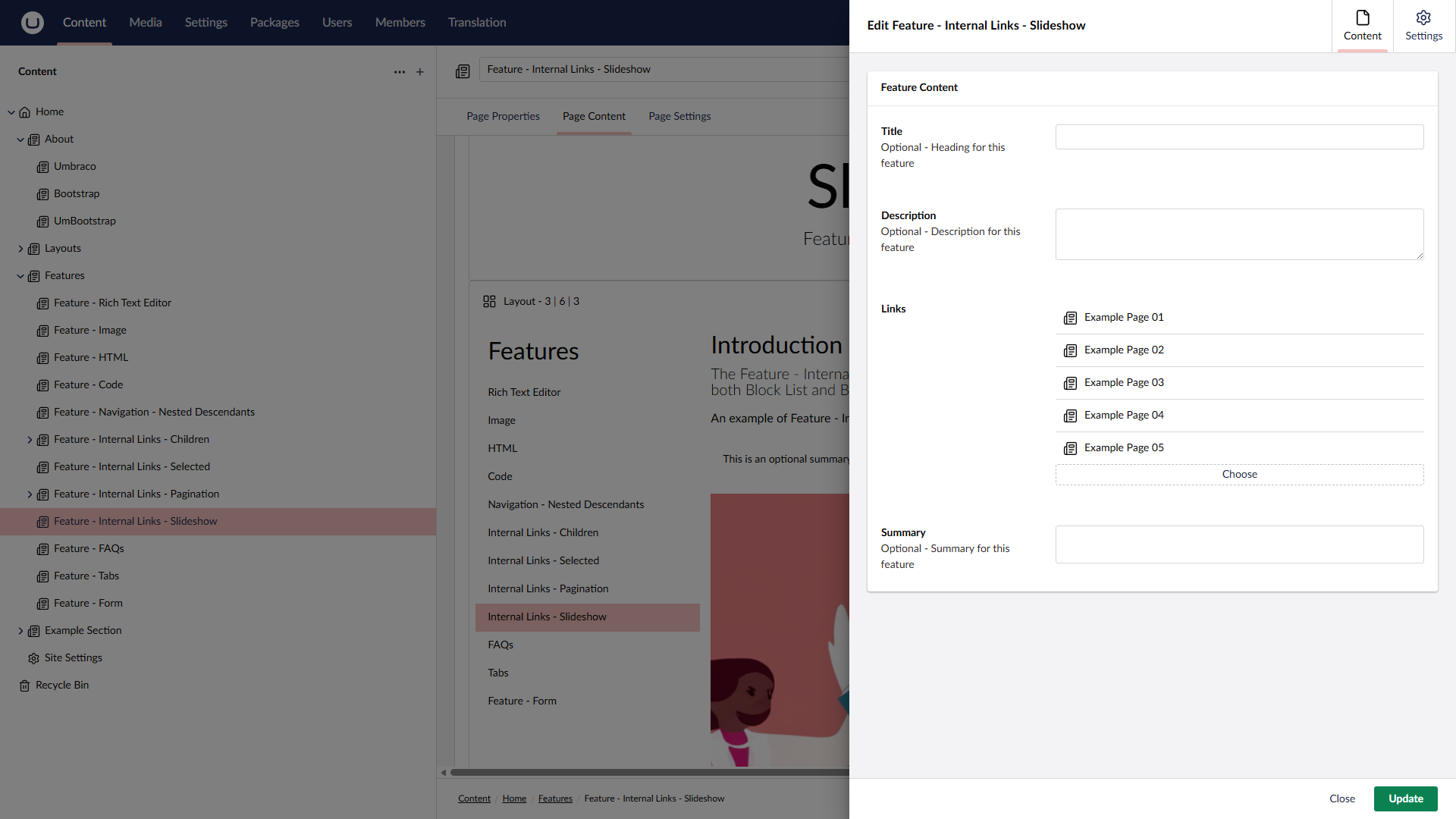Viewport: 1456px width, 819px height.
Task: Click the Recycle Bin trash icon
Action: click(24, 686)
